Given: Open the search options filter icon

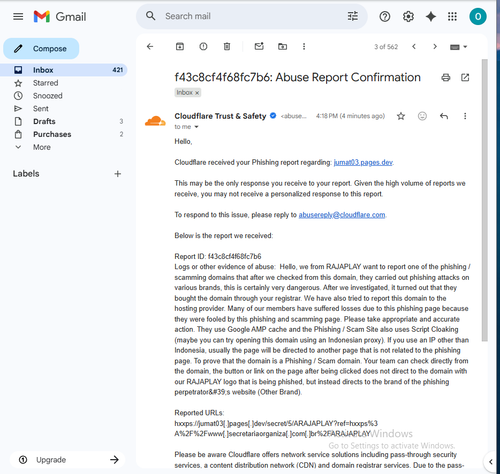Looking at the screenshot, I should (353, 16).
